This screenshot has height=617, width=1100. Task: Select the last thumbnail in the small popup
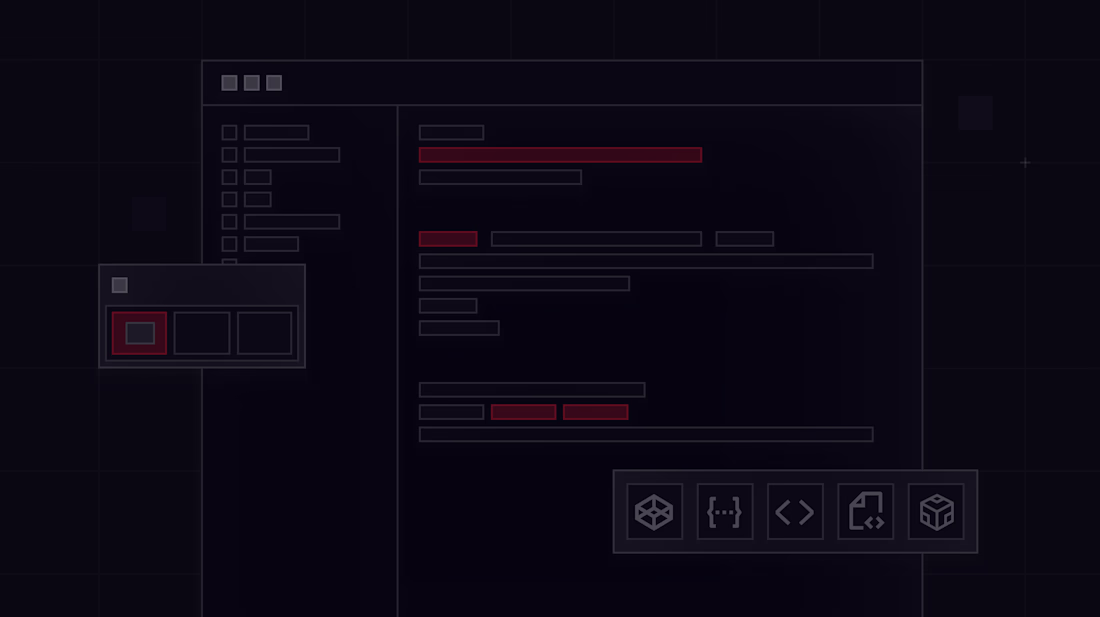click(x=264, y=333)
